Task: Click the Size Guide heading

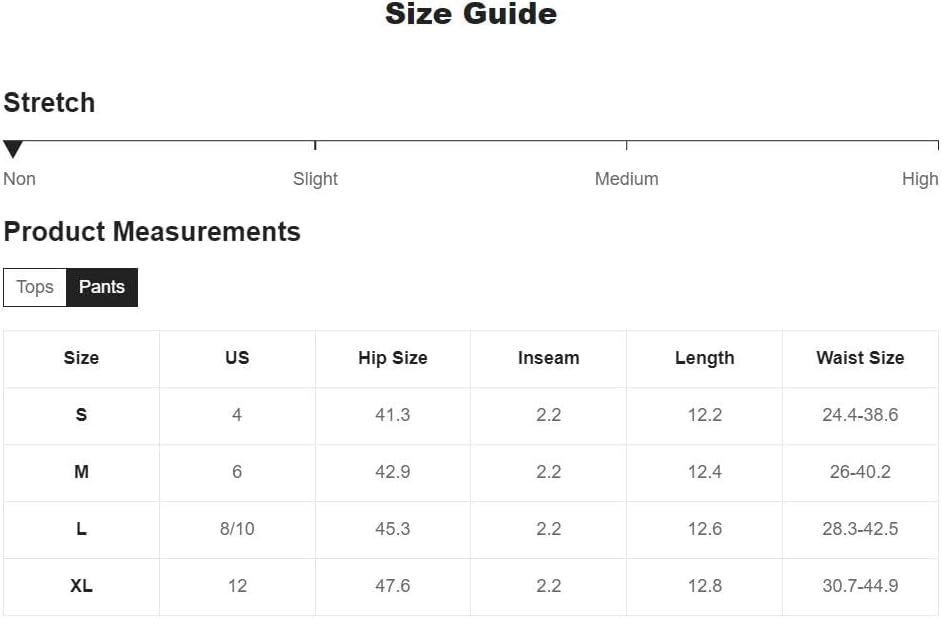Action: click(471, 14)
